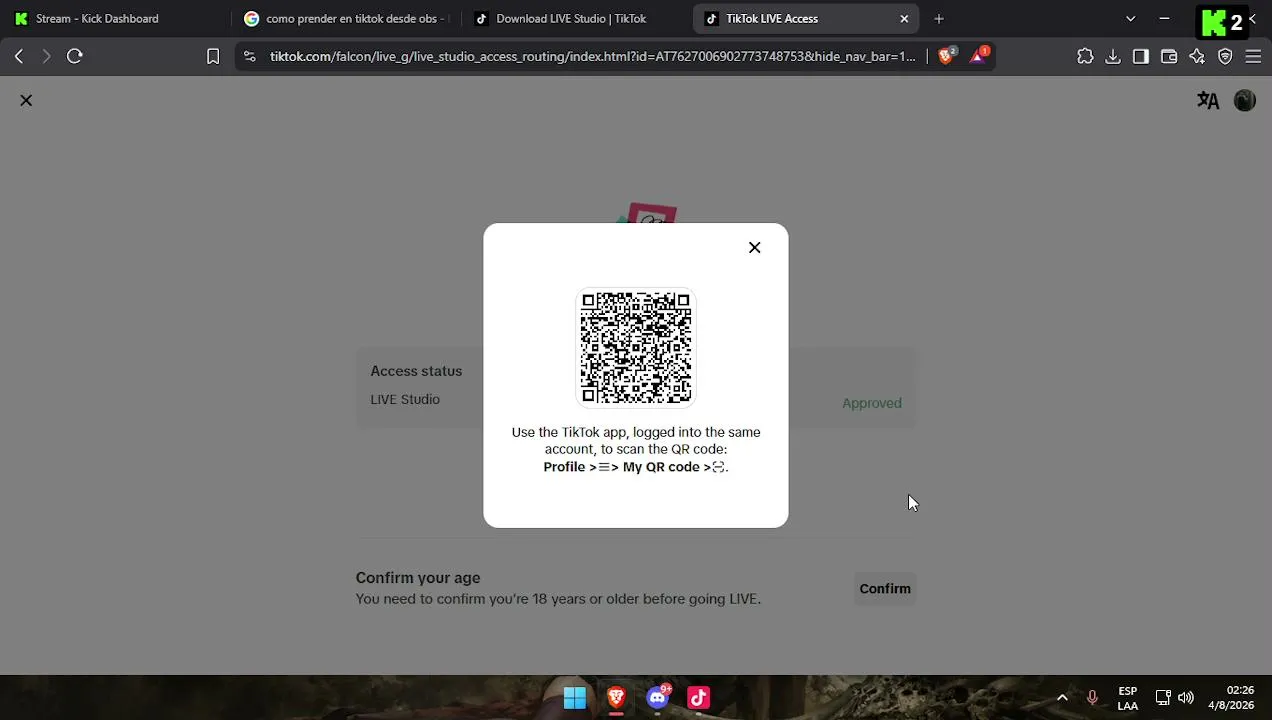Open TikTok LIVE Studio from the taskbar

[699, 698]
